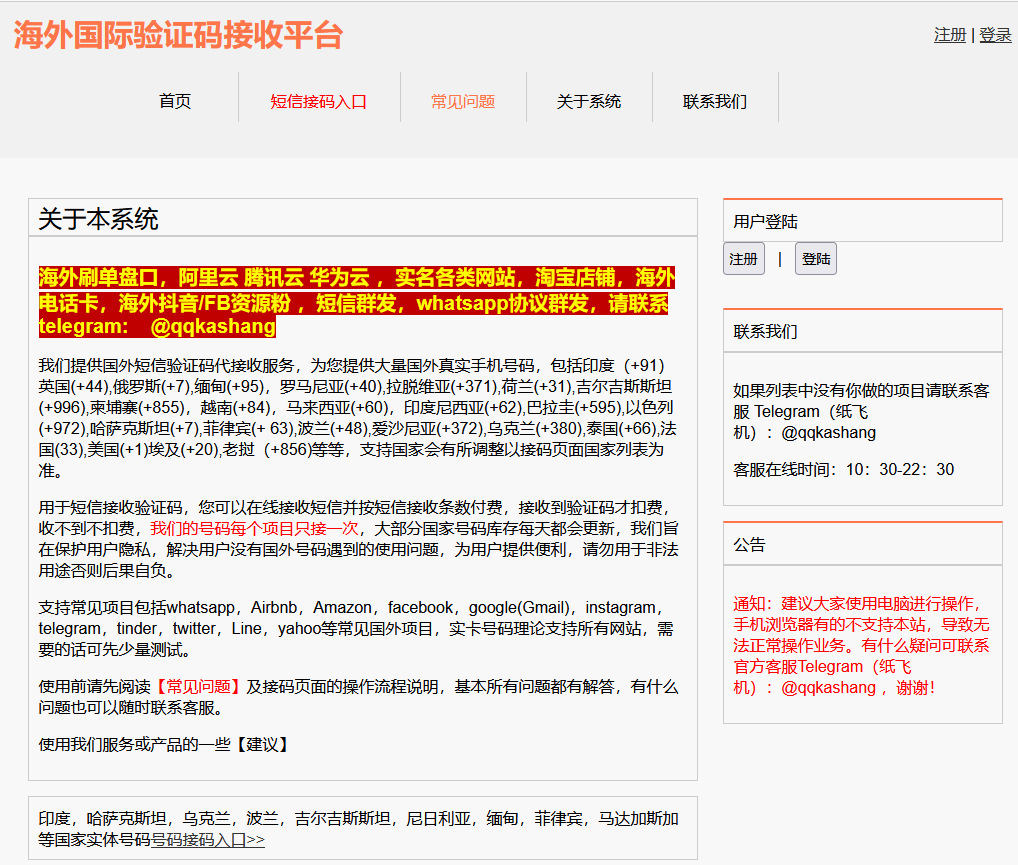1018x865 pixels.
Task: Open the 短信接码入口 navigation item
Action: 319,102
